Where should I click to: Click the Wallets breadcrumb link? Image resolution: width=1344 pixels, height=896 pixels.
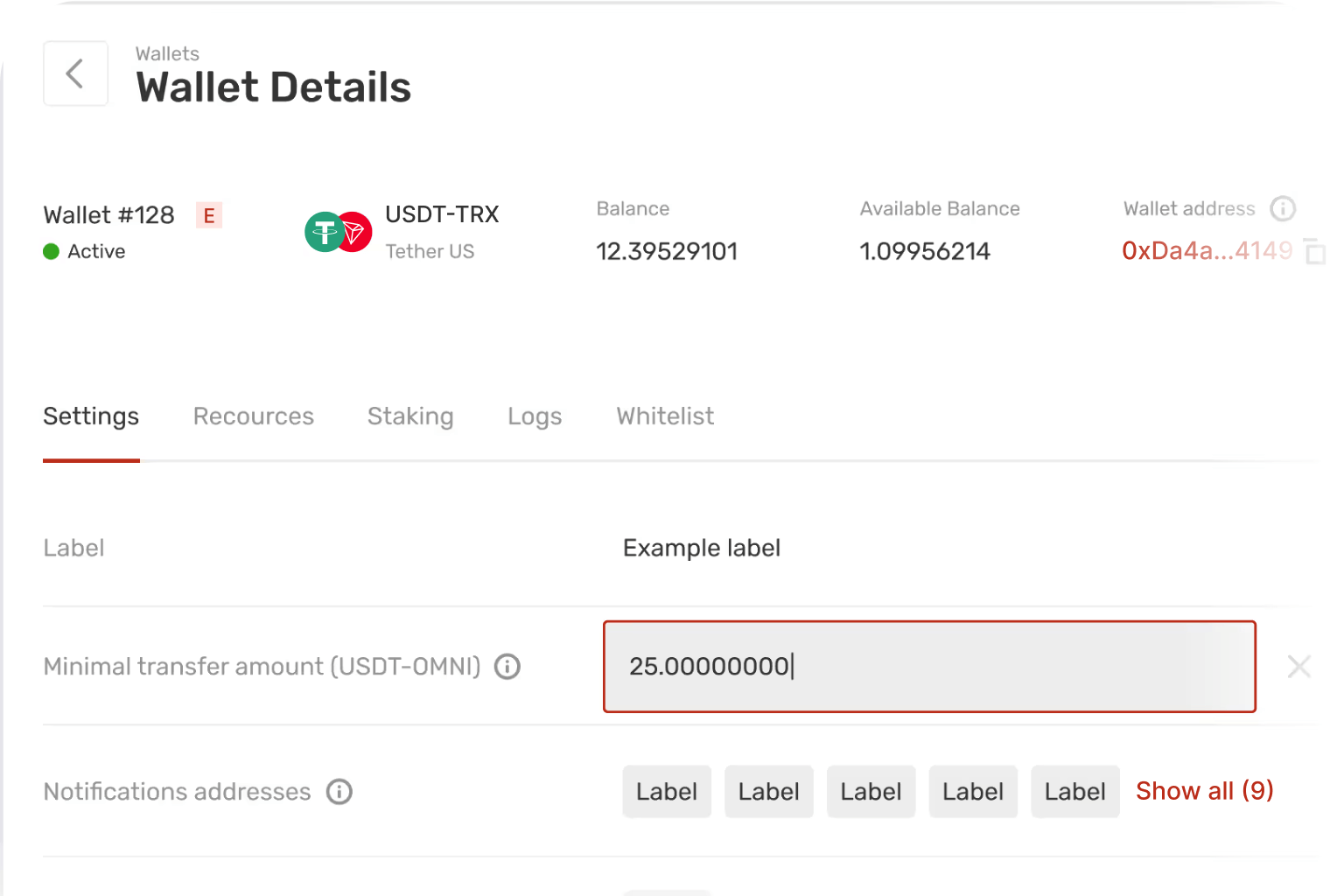click(167, 54)
